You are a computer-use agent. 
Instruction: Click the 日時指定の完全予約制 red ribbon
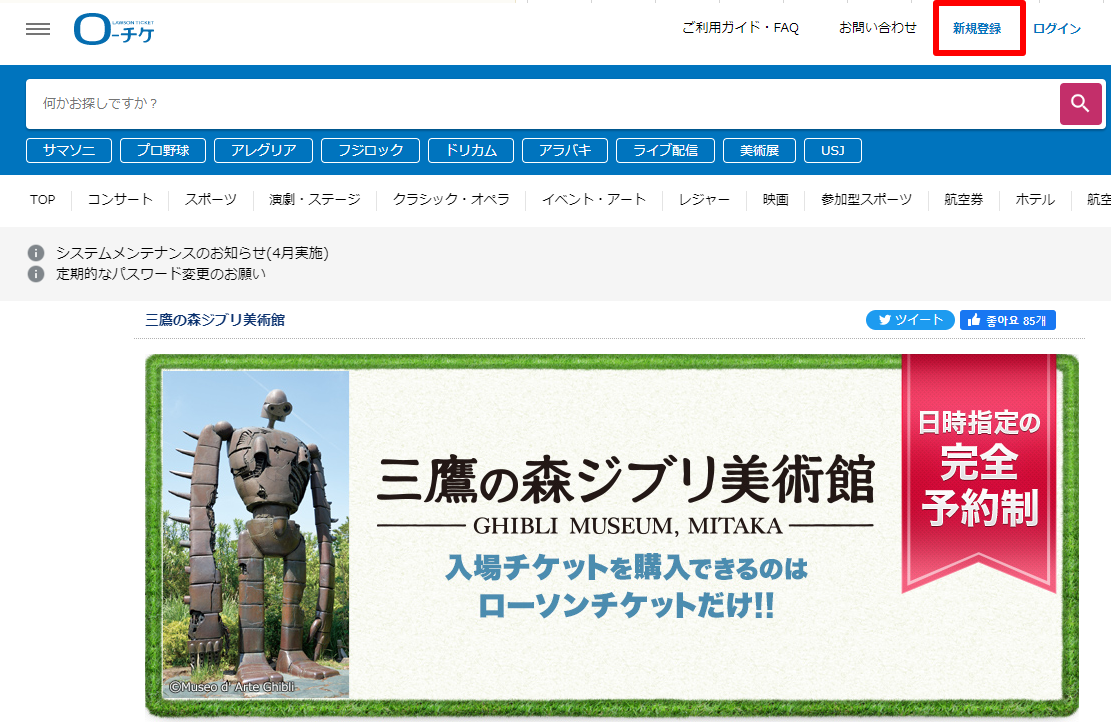pos(979,473)
